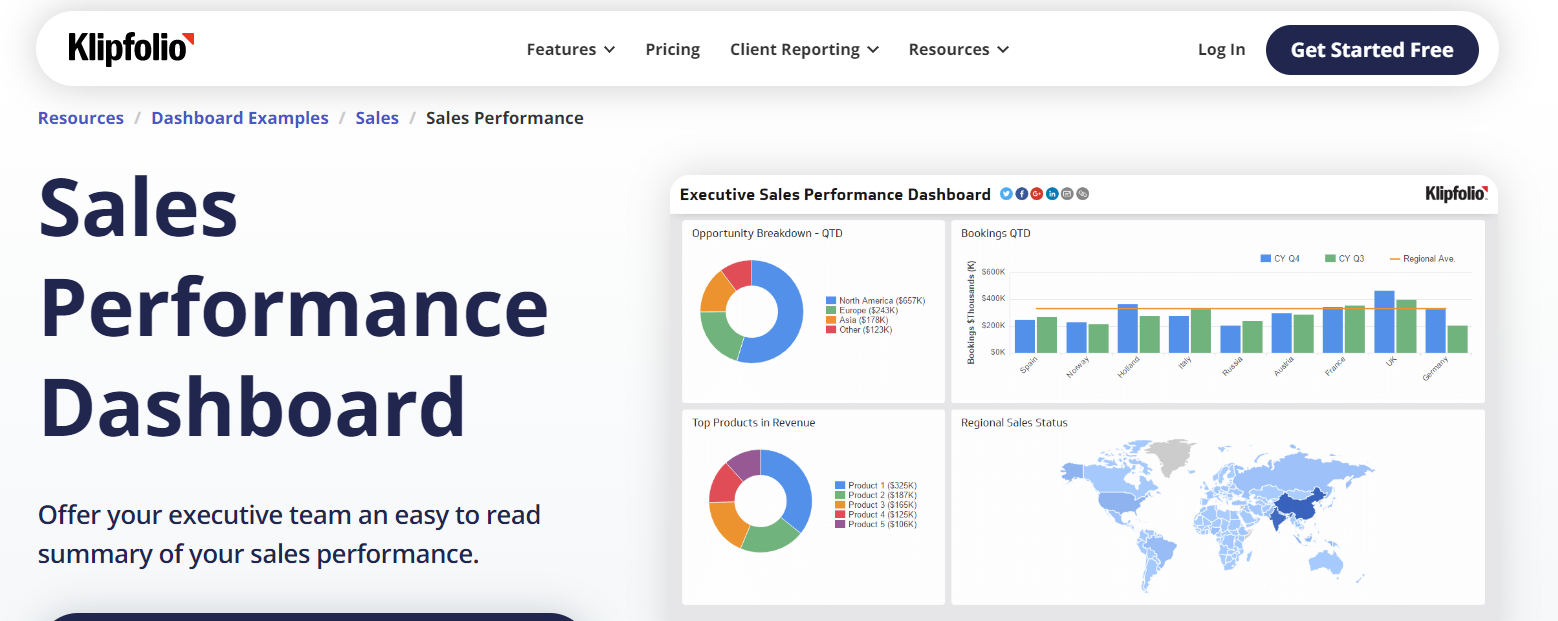Click the purple segment of Top Products donut
1558x621 pixels.
745,463
